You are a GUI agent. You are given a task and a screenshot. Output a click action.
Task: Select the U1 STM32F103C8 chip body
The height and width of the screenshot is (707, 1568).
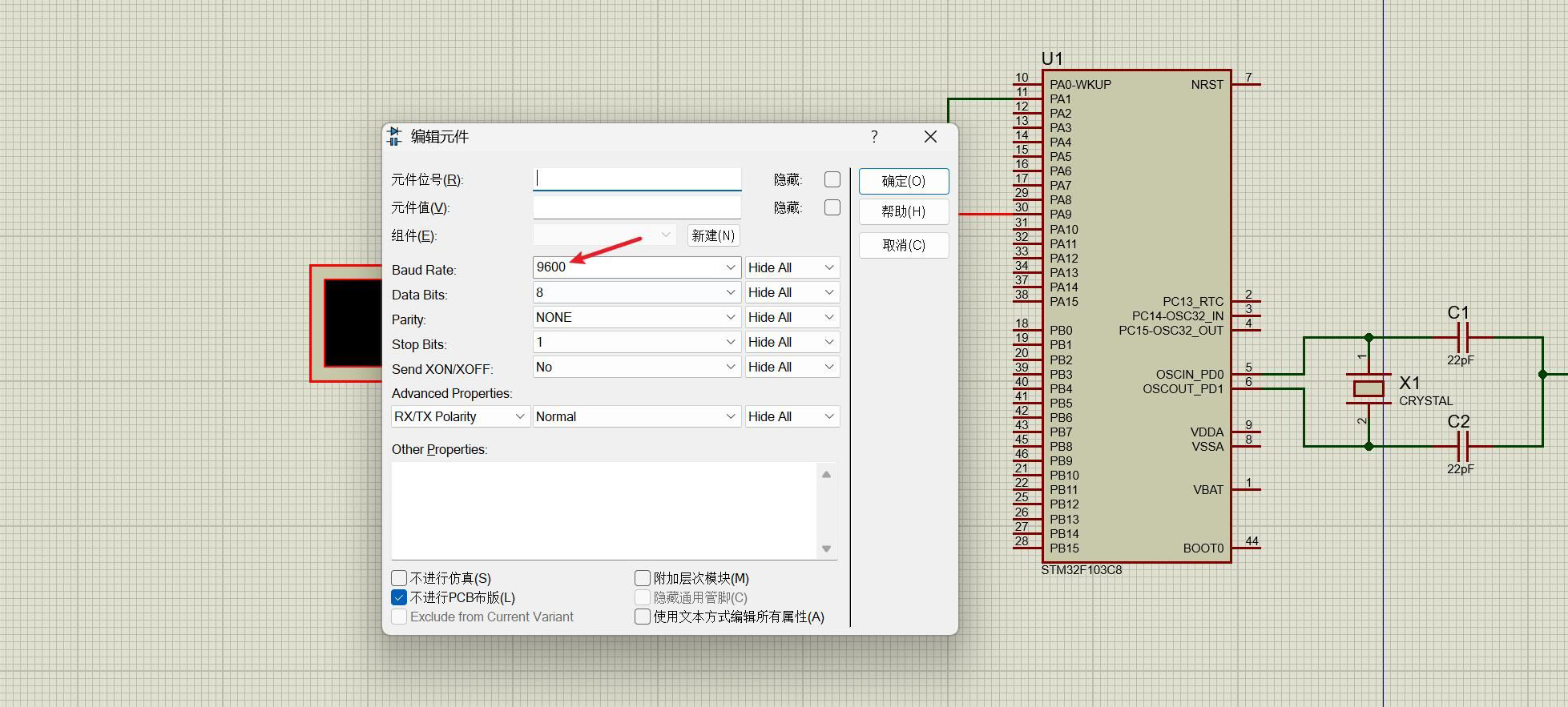(x=1136, y=316)
